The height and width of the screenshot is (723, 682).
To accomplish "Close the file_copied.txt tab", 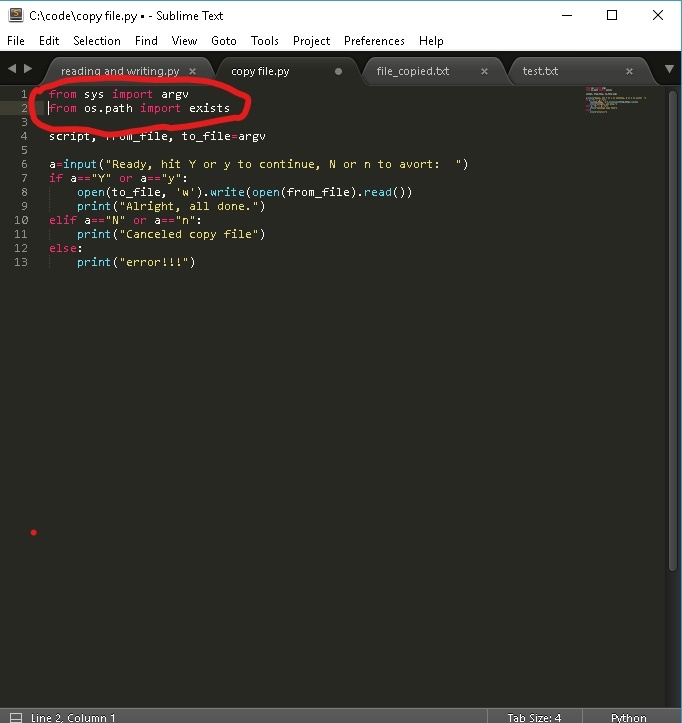I will coord(485,72).
